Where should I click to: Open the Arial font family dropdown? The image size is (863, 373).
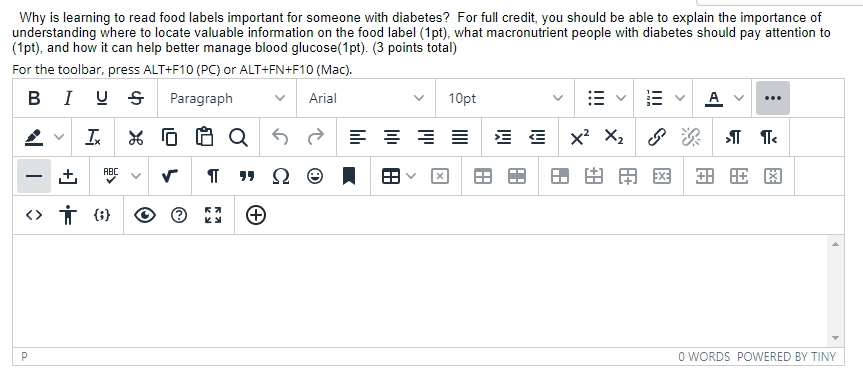(x=366, y=98)
